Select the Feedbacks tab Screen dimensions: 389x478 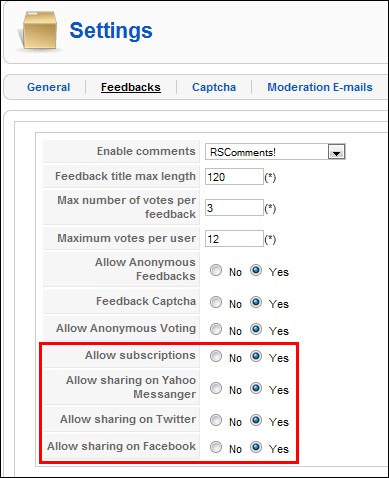click(131, 87)
